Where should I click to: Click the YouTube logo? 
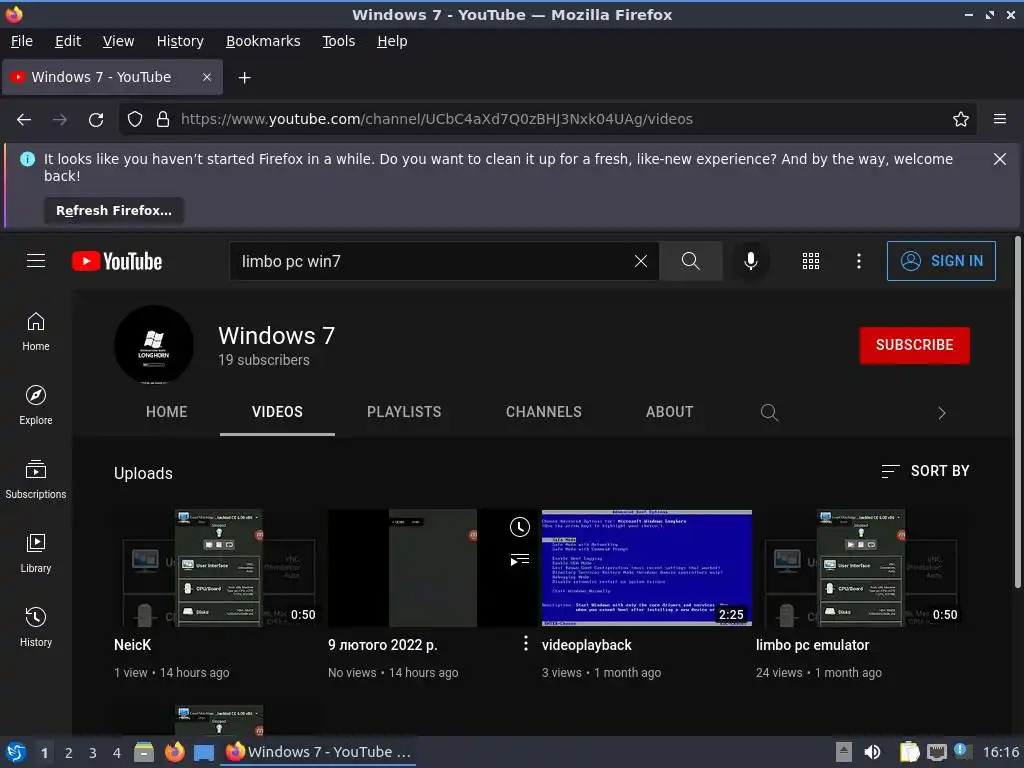[117, 261]
